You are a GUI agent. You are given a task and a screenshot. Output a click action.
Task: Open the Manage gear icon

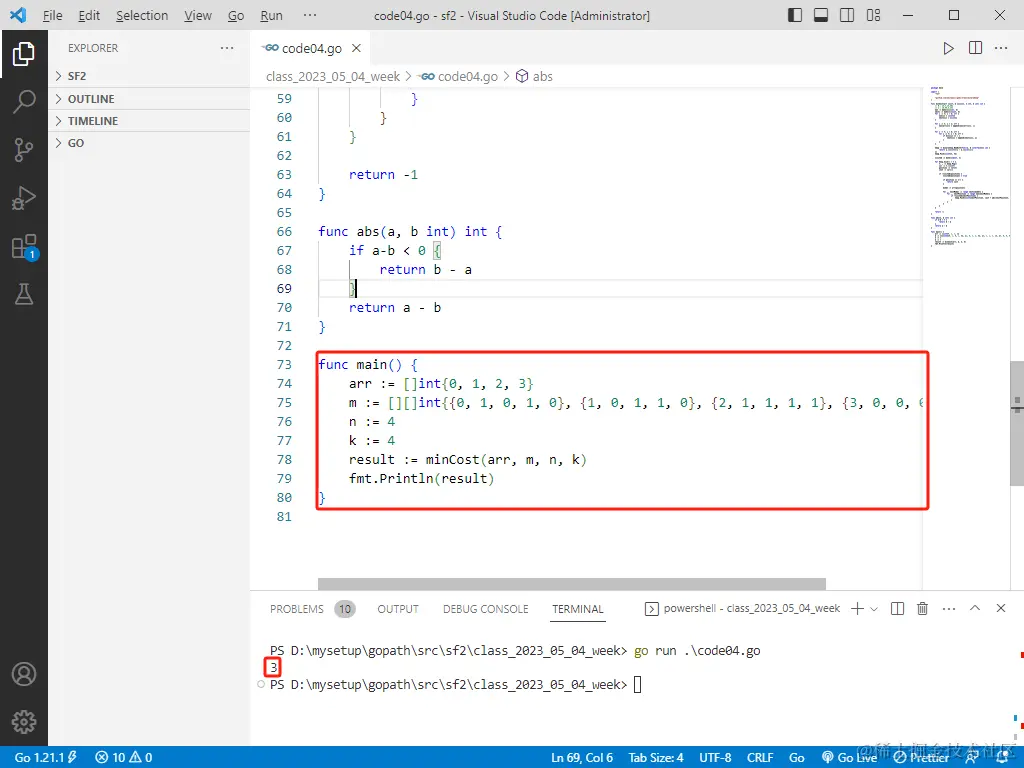click(24, 722)
